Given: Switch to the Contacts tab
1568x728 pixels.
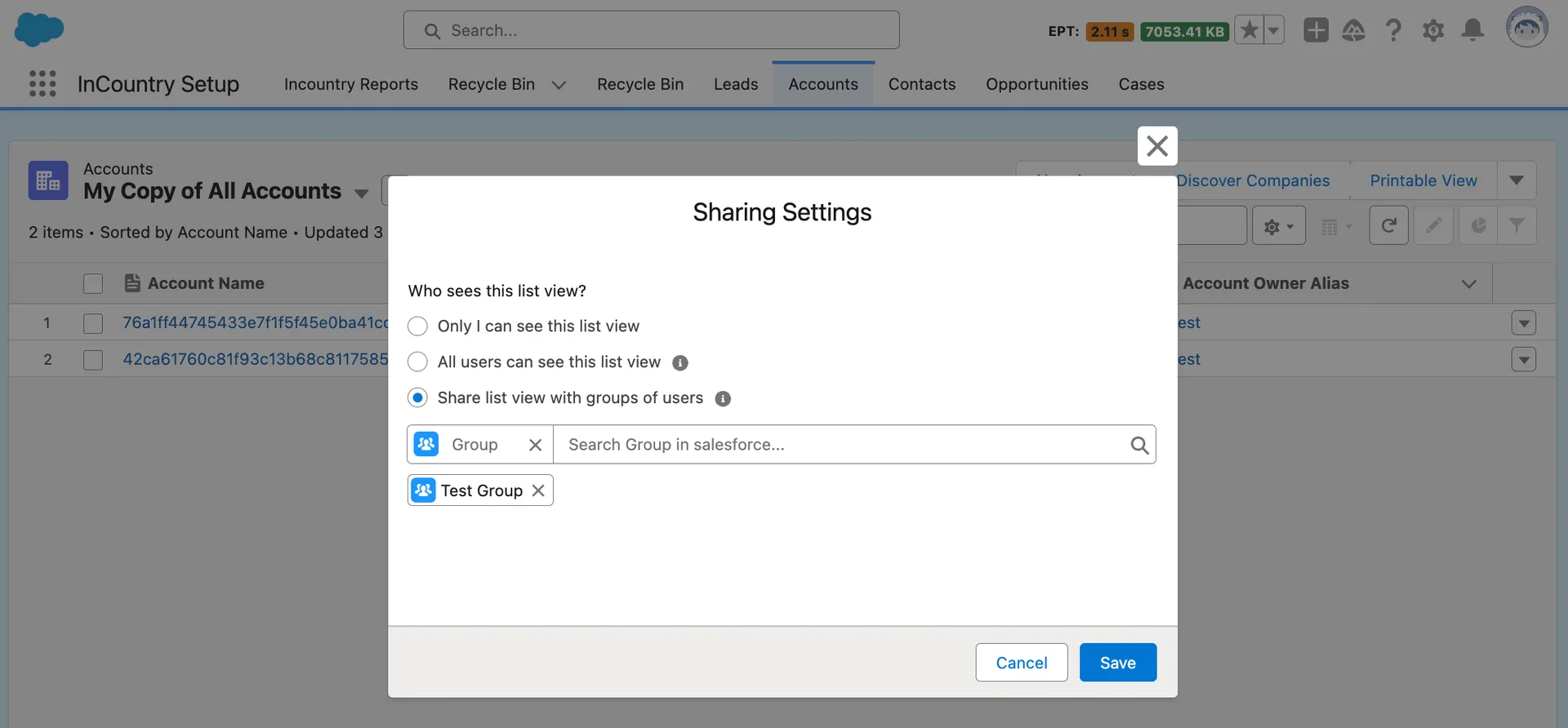Looking at the screenshot, I should (921, 84).
